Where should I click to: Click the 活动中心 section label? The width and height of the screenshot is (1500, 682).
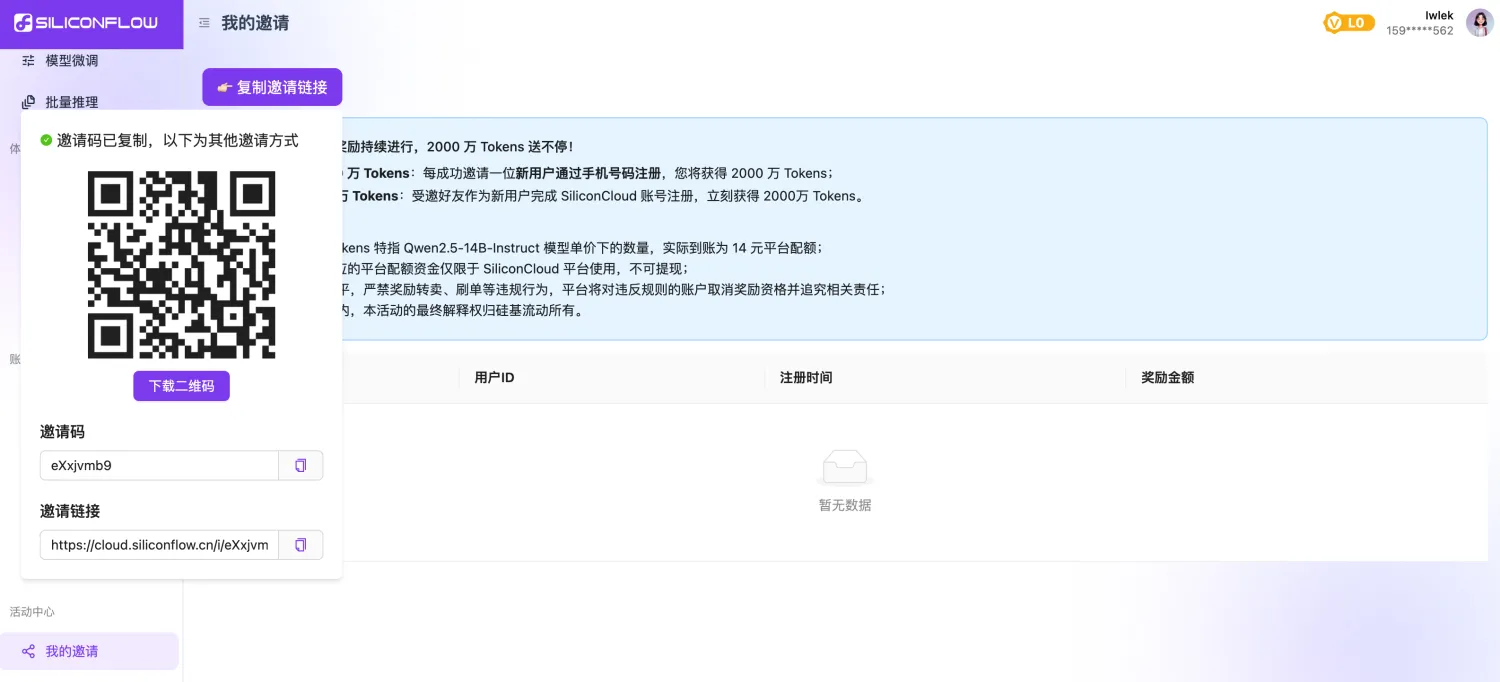pyautogui.click(x=32, y=612)
